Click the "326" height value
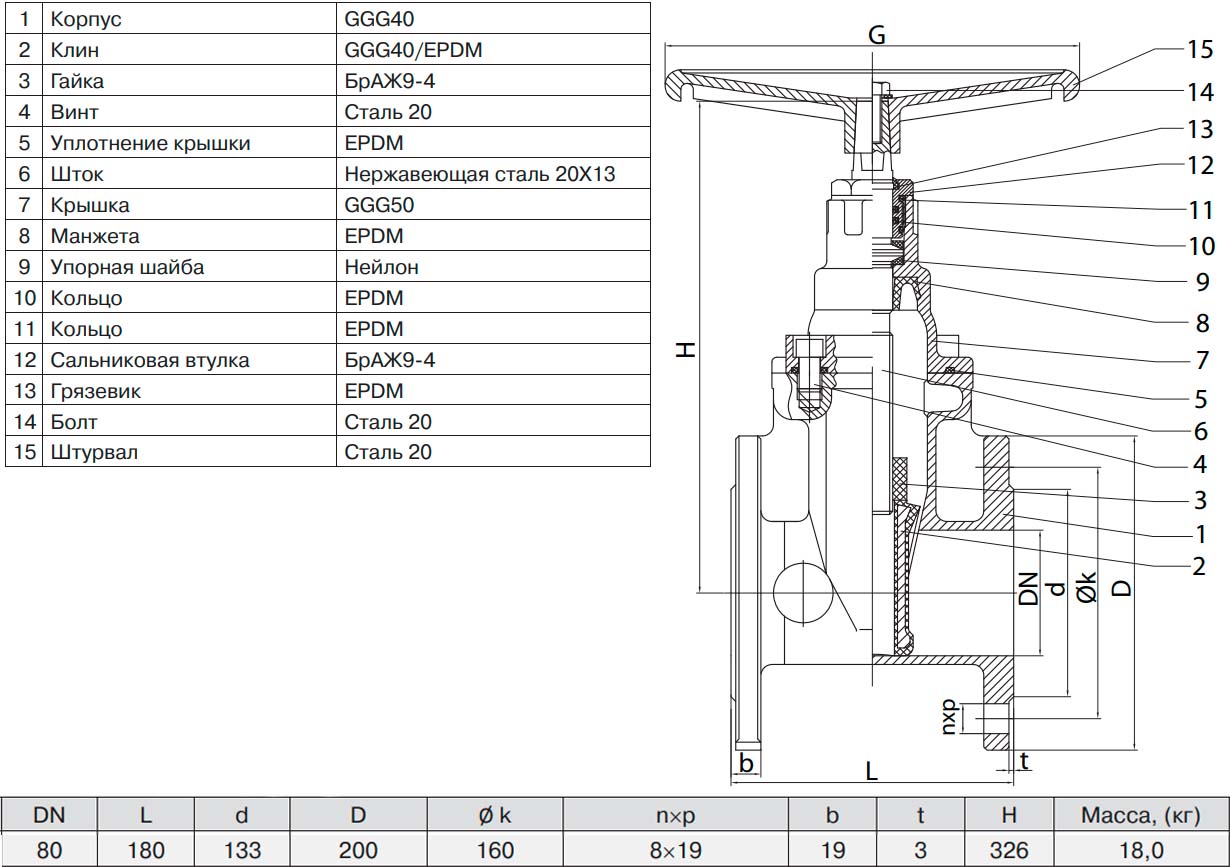Image resolution: width=1230 pixels, height=867 pixels. [x=1007, y=850]
